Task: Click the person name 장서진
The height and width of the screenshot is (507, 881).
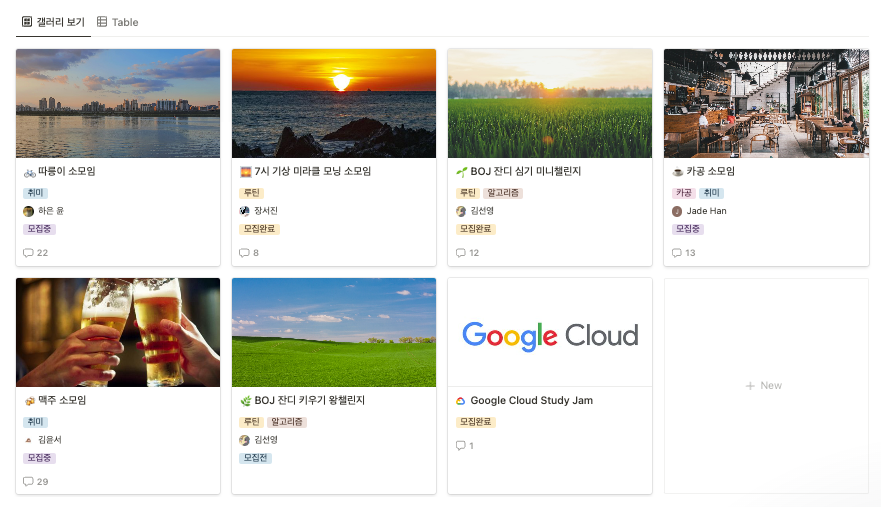Action: point(266,211)
